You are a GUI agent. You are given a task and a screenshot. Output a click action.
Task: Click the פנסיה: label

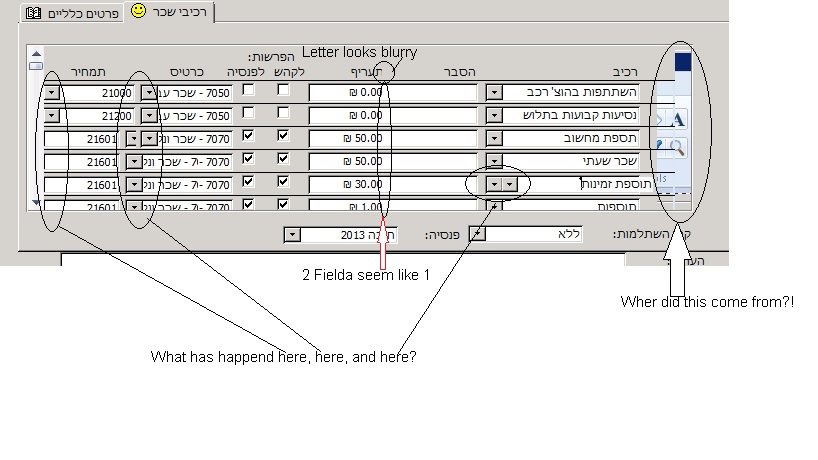click(442, 235)
